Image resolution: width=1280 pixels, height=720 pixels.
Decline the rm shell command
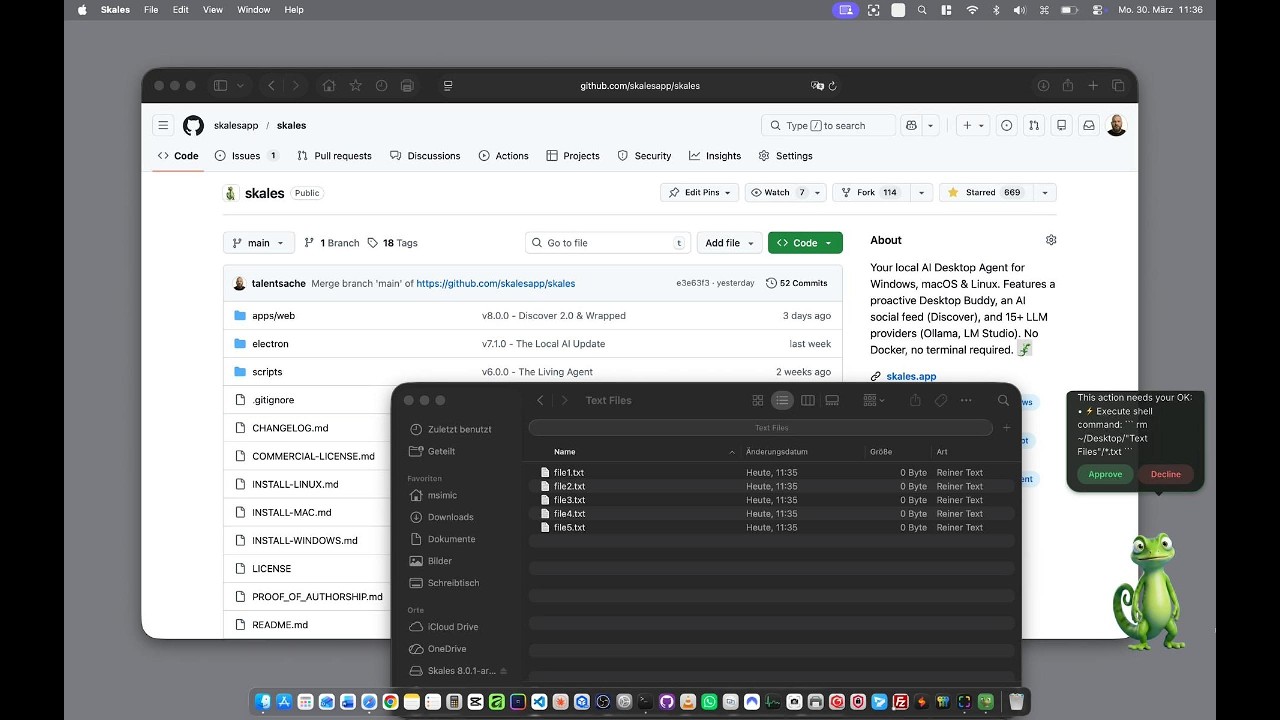coord(1165,474)
